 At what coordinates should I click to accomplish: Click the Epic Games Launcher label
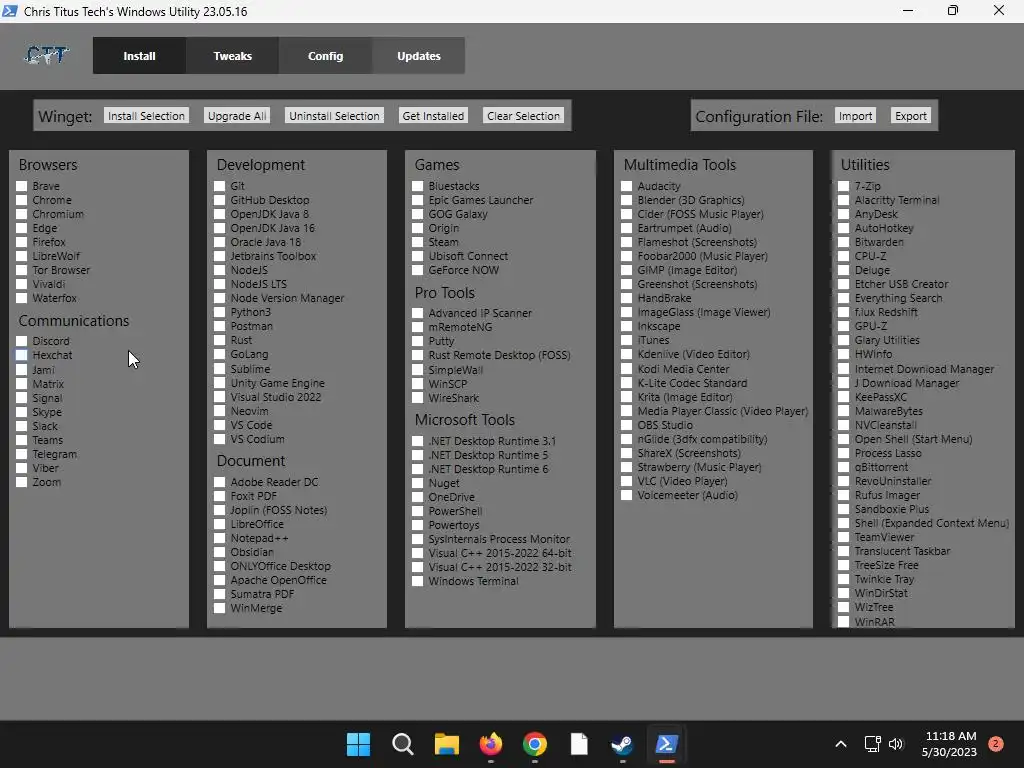(x=481, y=200)
